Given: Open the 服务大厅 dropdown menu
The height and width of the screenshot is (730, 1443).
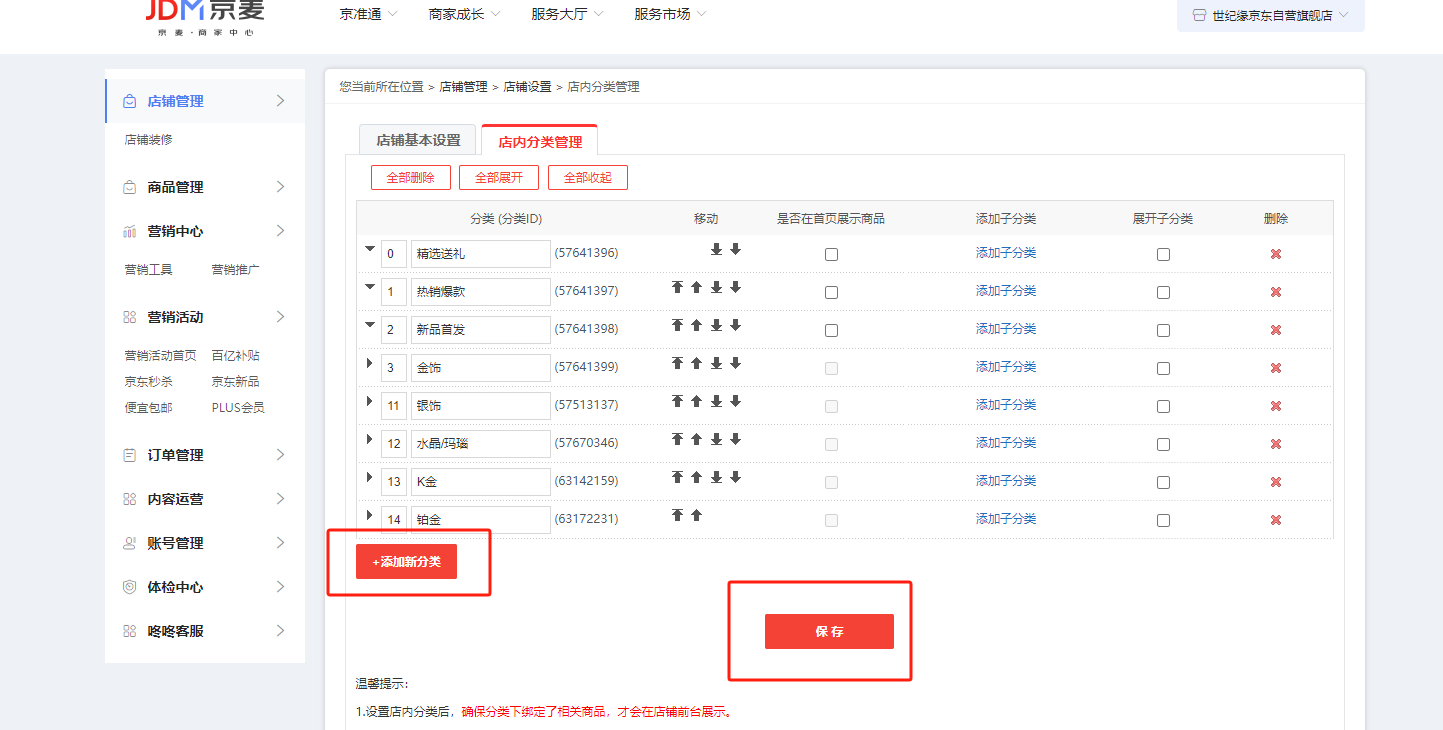Looking at the screenshot, I should coord(567,14).
